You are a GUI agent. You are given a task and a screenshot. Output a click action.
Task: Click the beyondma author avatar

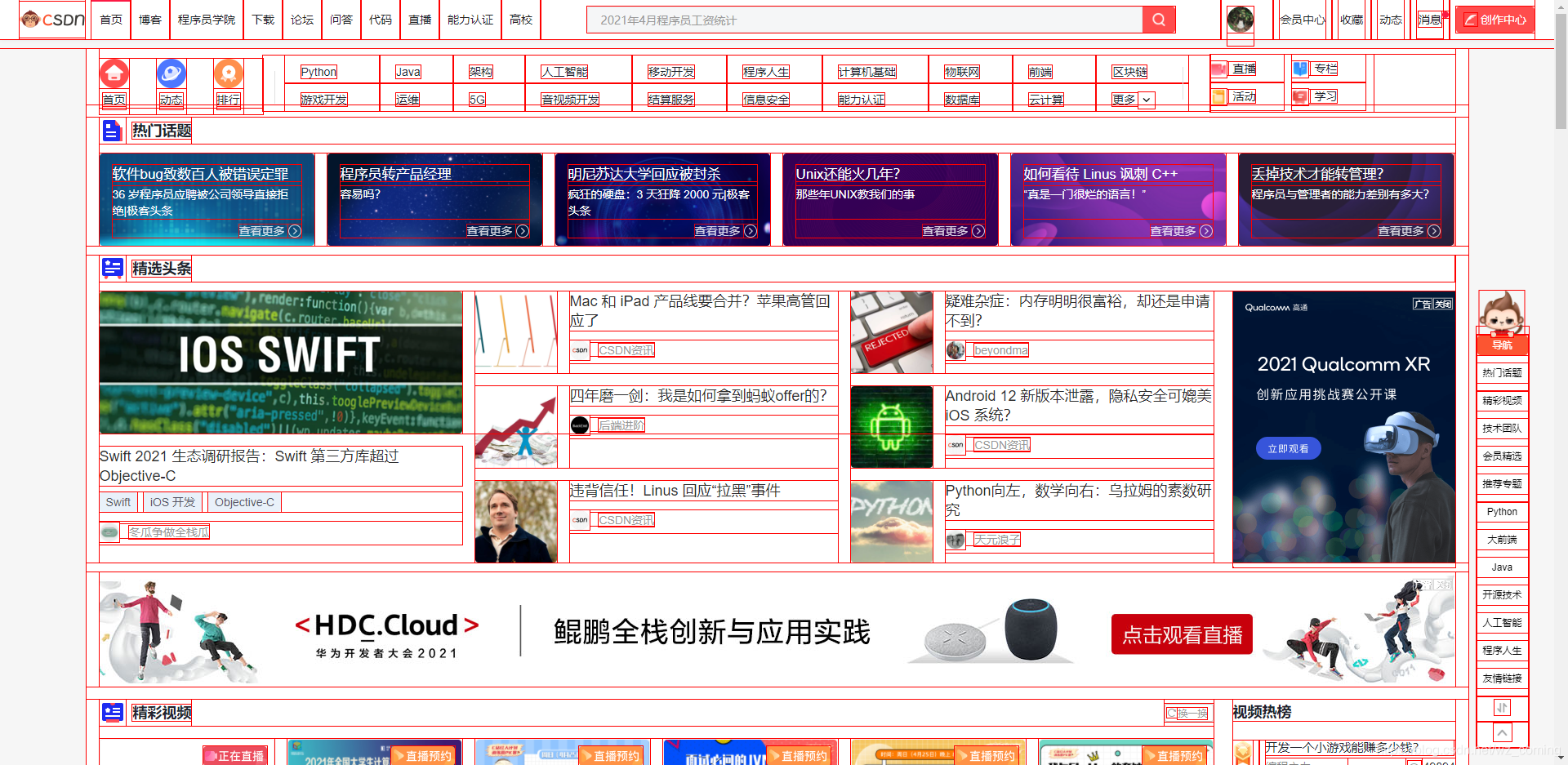[x=955, y=350]
